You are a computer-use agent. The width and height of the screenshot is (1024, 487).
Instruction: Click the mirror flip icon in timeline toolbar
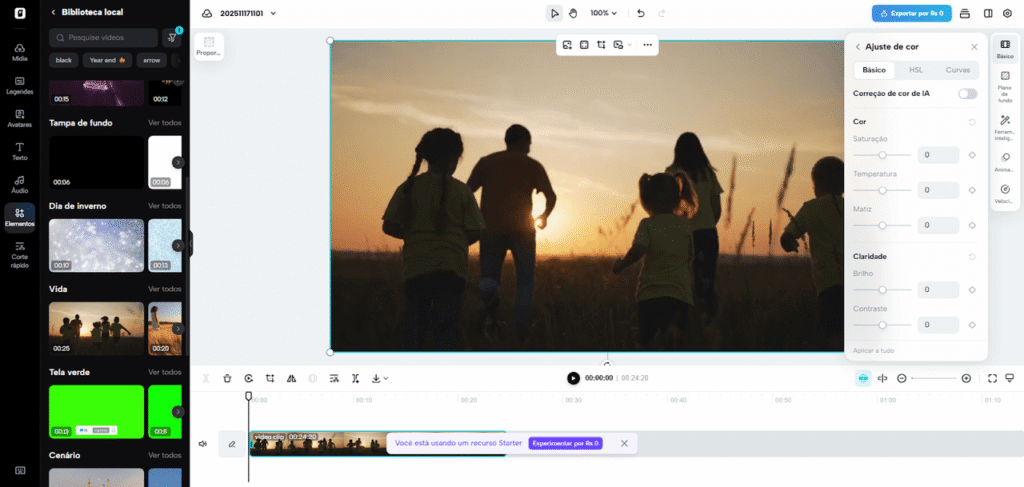pyautogui.click(x=291, y=378)
